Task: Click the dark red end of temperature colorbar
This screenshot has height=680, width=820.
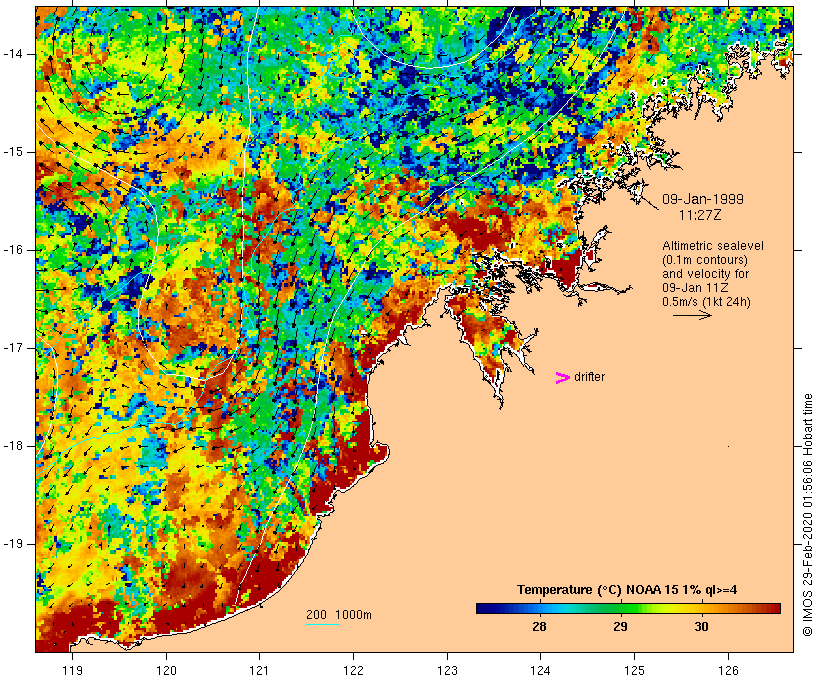Action: tap(775, 608)
